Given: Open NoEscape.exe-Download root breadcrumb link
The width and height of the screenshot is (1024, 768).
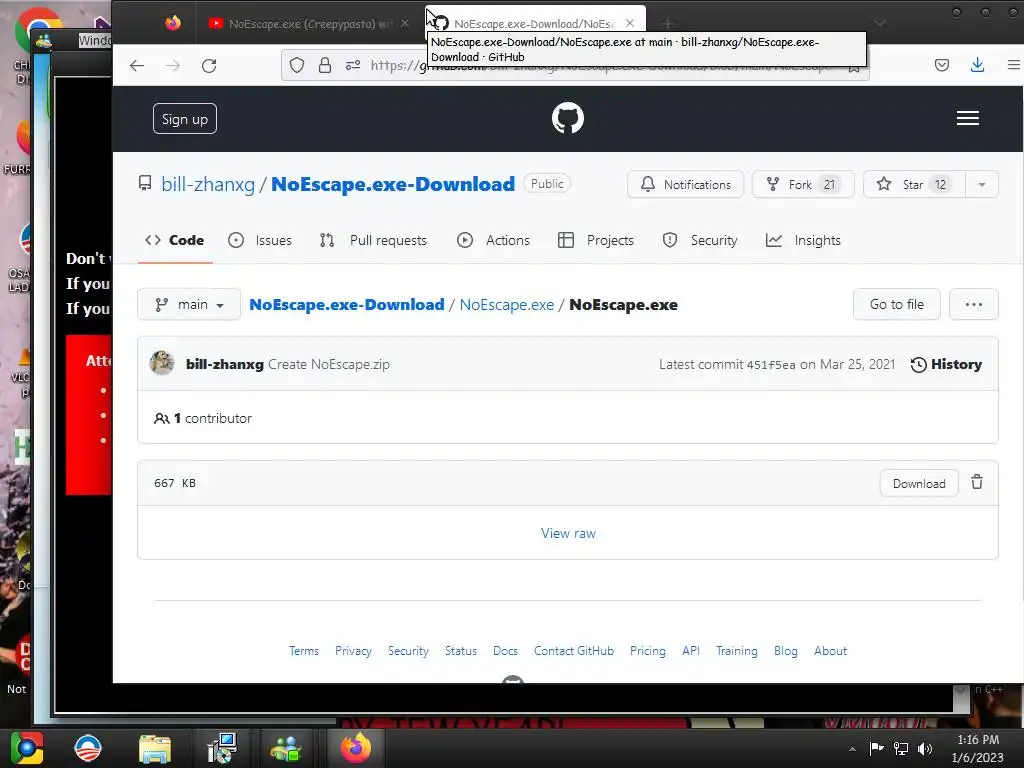Looking at the screenshot, I should (347, 304).
